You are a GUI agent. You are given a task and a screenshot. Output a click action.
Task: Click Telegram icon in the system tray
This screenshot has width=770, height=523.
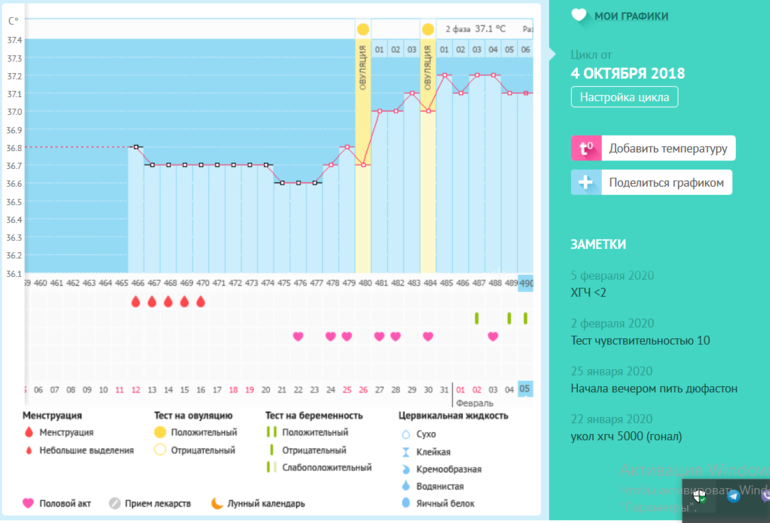[x=734, y=496]
